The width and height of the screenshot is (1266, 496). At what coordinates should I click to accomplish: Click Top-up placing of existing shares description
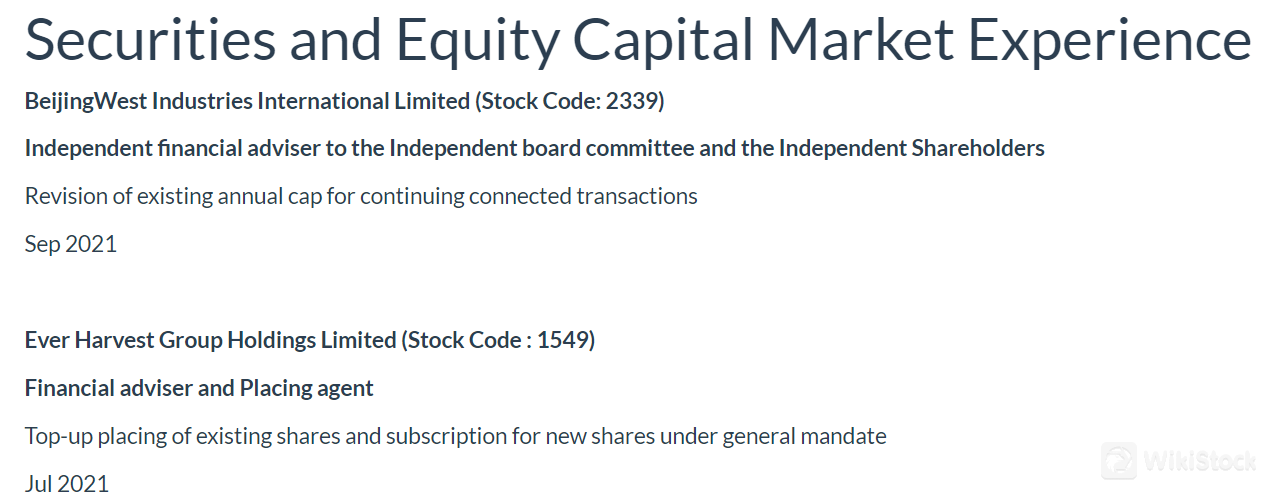455,436
